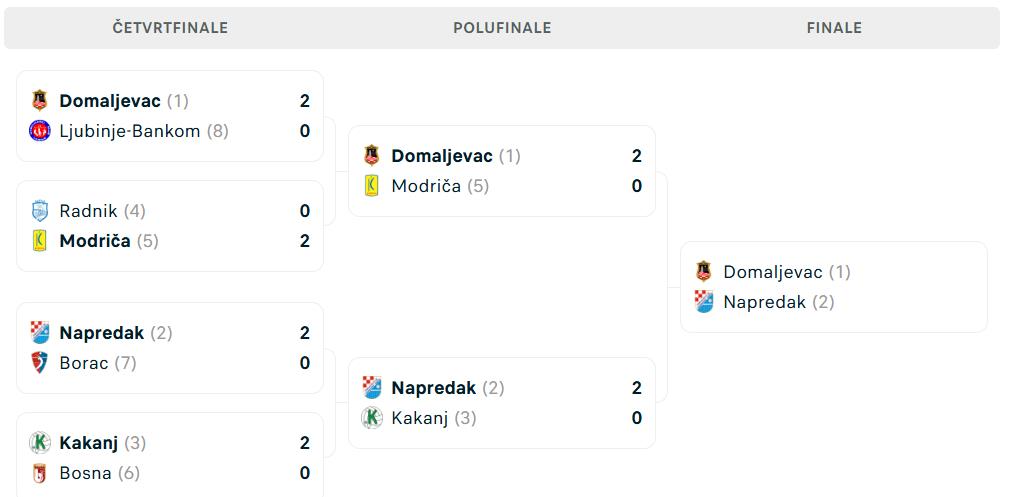Click Kakanj logo in semifinal match
Screen dimensions: 1009x497
click(372, 418)
